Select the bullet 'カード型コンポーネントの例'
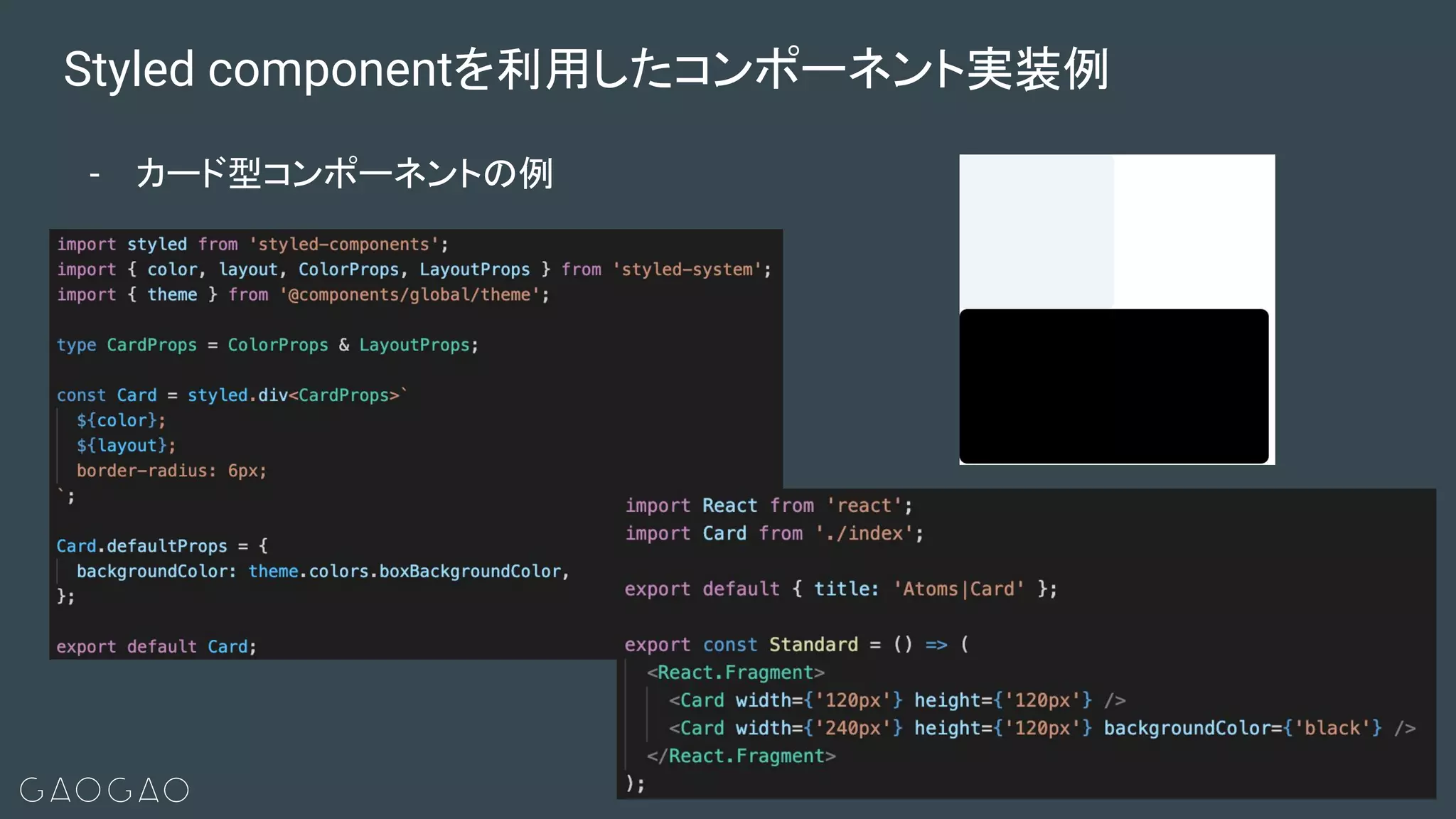Viewport: 1456px width, 819px height. [x=344, y=173]
